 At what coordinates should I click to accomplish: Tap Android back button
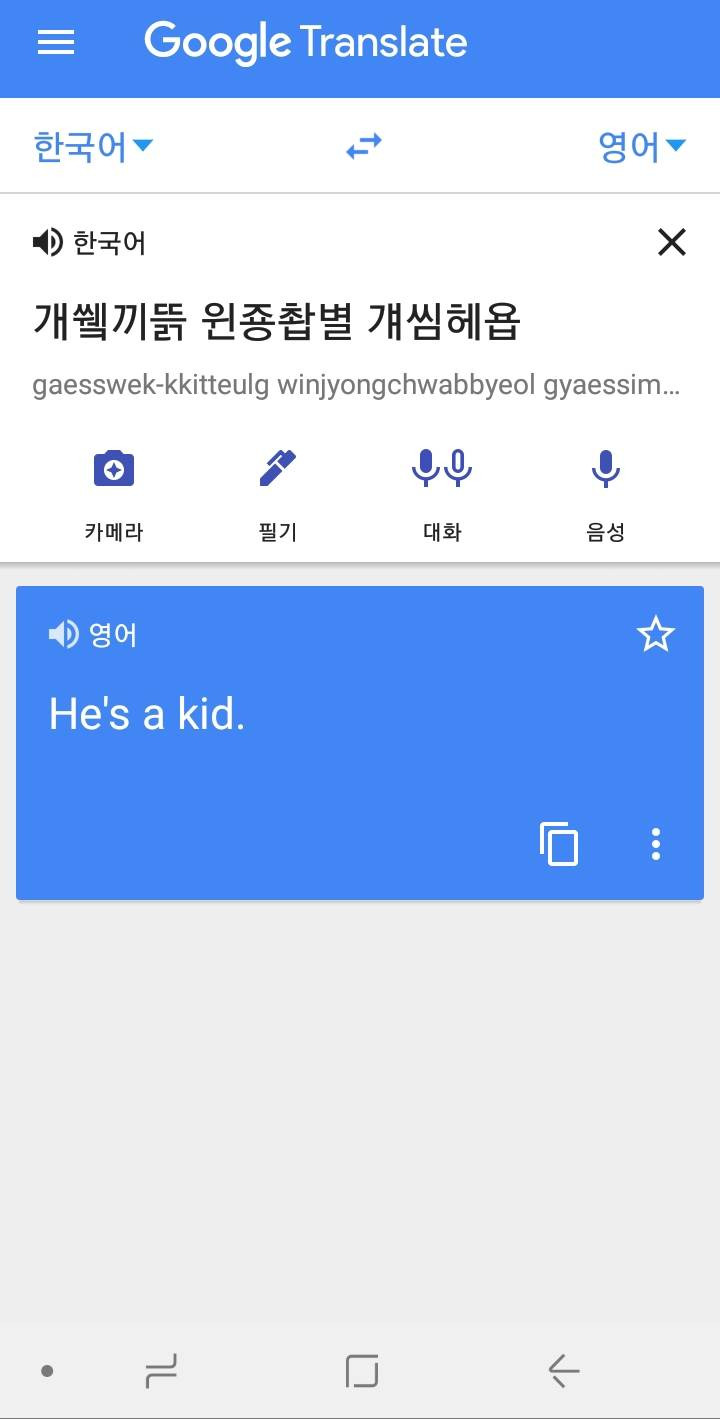point(564,1371)
